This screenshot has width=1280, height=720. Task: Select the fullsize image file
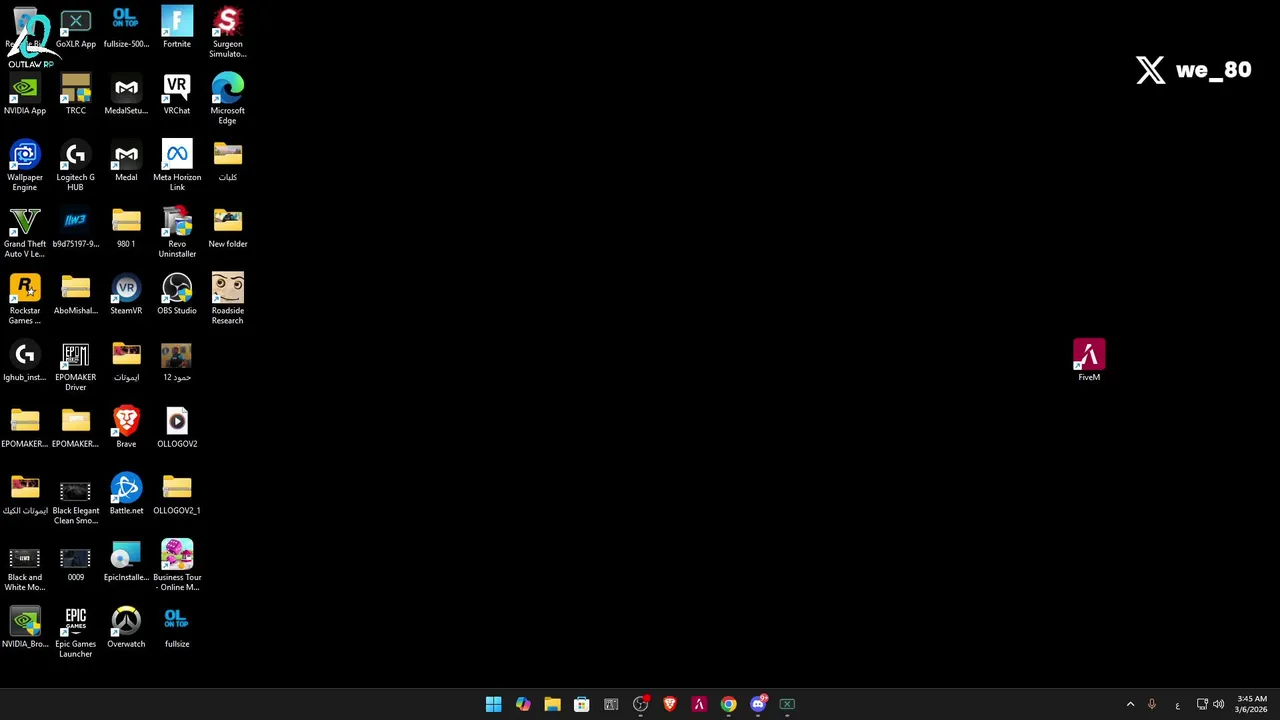pyautogui.click(x=177, y=628)
